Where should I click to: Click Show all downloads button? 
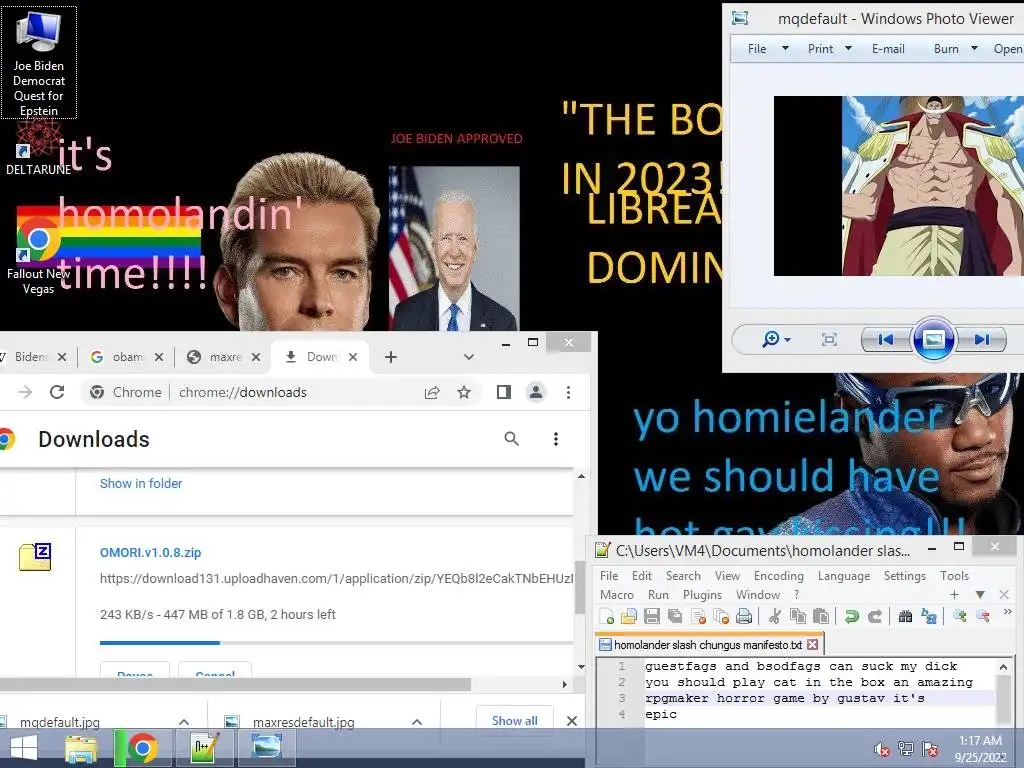click(x=515, y=720)
